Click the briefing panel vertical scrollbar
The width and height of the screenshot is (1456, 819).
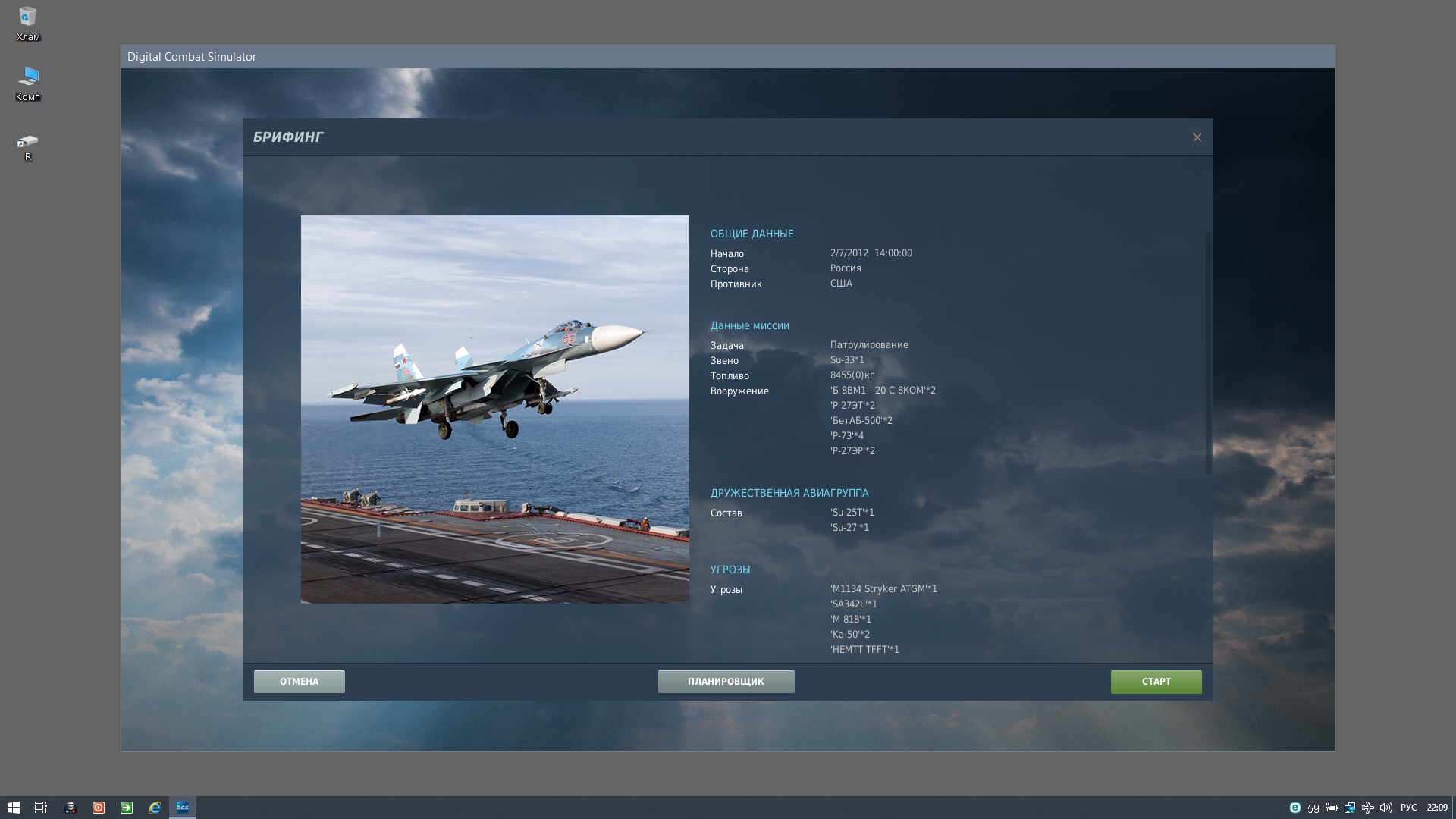(x=1208, y=353)
